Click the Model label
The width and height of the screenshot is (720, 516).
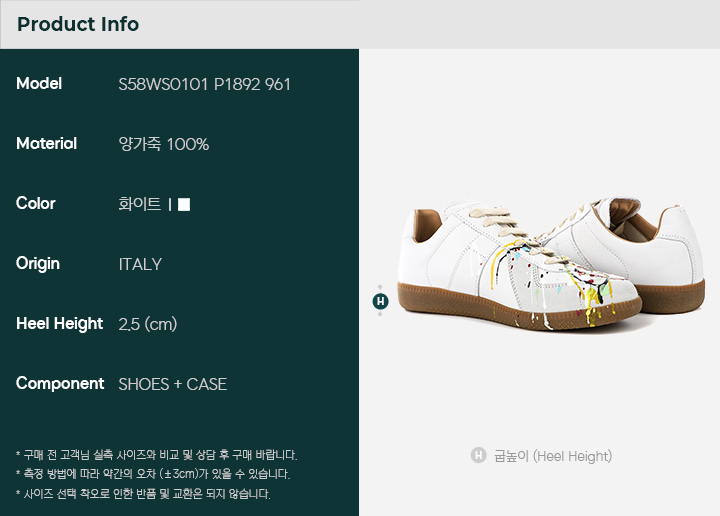tap(39, 84)
